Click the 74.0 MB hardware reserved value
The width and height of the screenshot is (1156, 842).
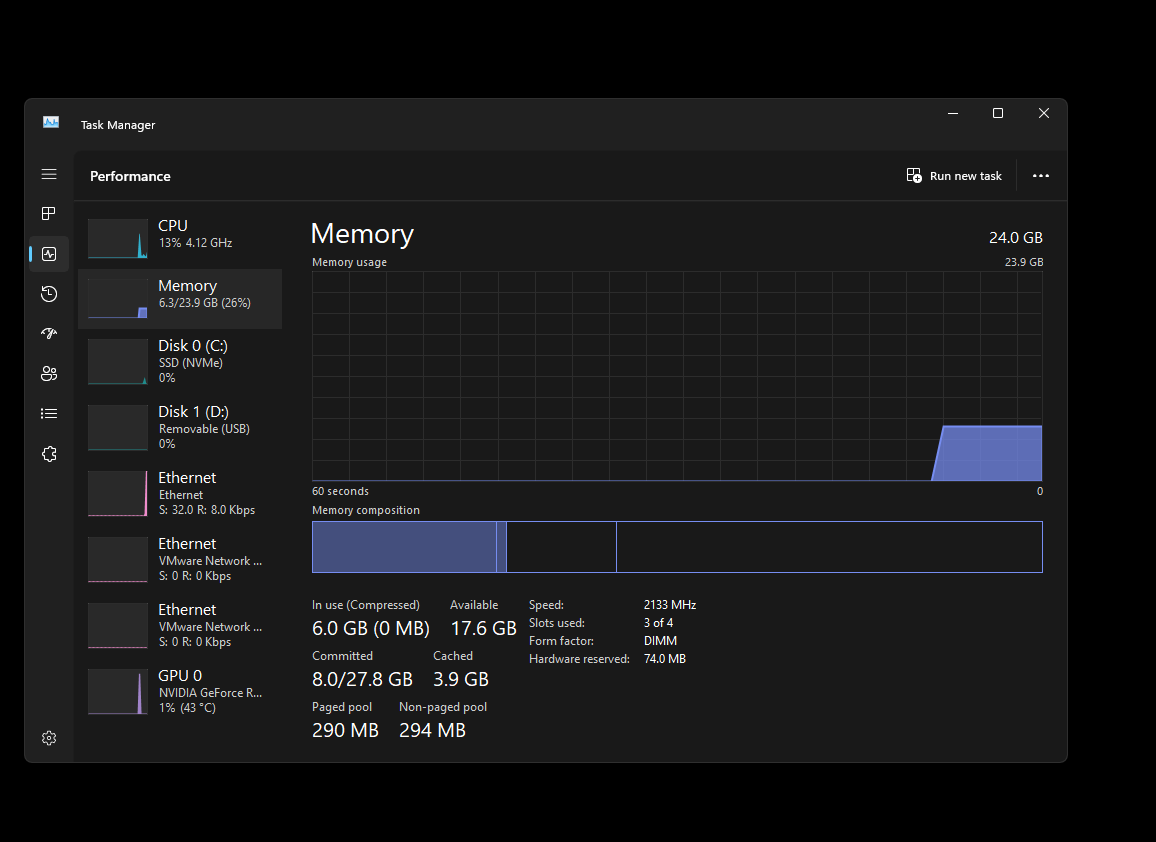click(664, 658)
